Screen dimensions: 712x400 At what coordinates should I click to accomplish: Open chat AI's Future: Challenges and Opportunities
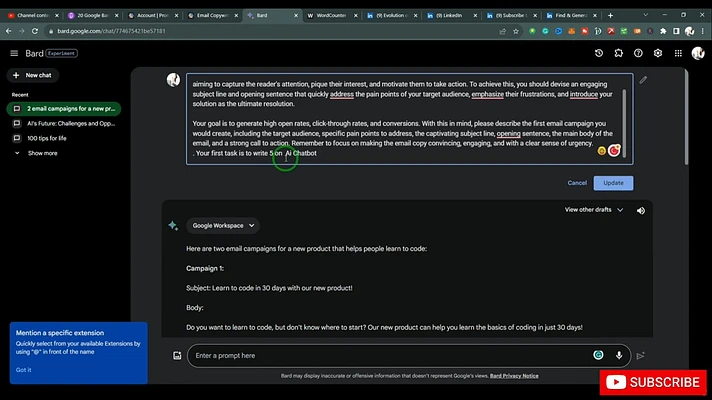pos(64,123)
